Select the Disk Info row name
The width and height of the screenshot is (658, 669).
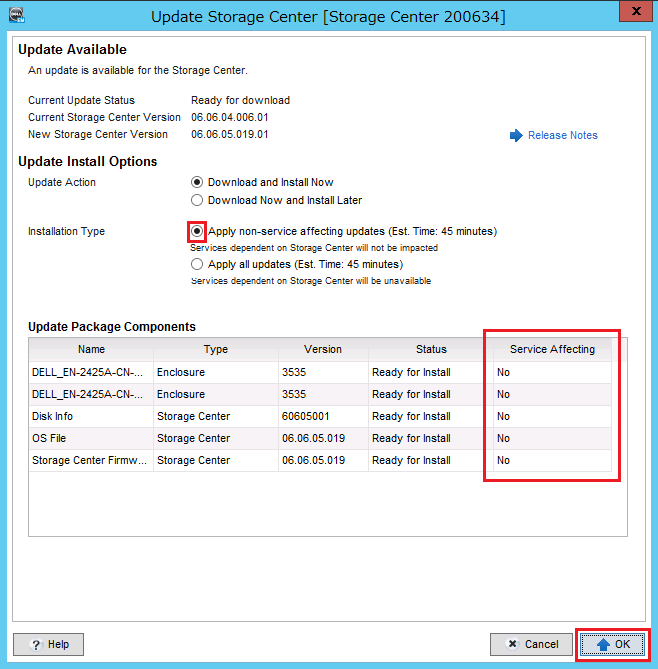pos(52,416)
